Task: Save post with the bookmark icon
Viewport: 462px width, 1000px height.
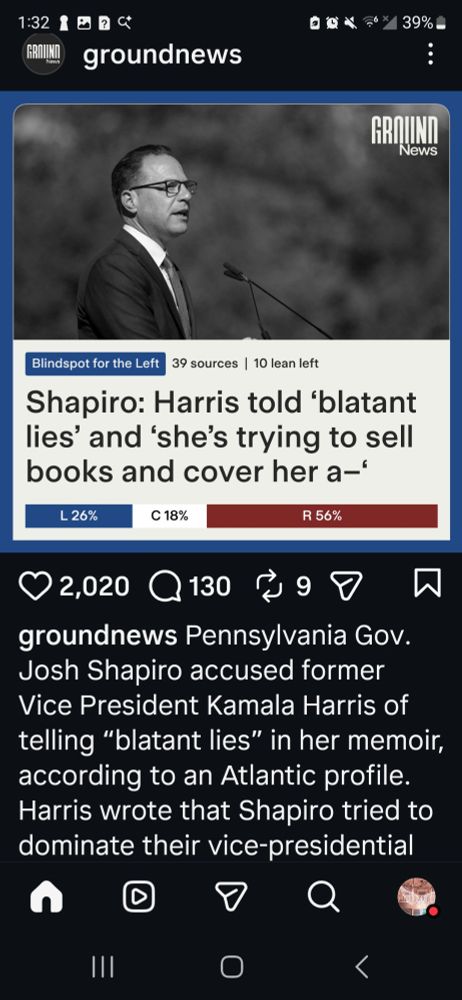Action: click(428, 585)
